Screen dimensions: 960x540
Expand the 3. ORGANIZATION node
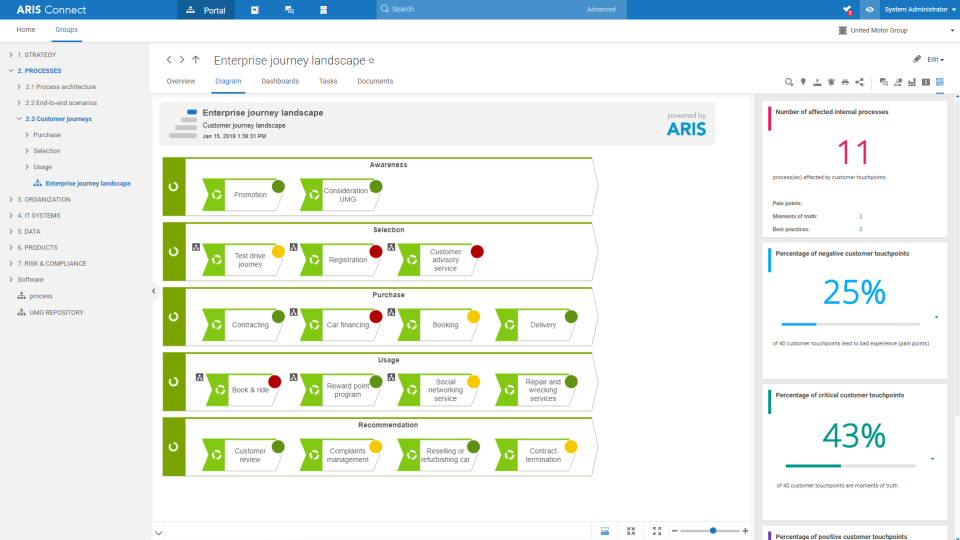point(11,199)
